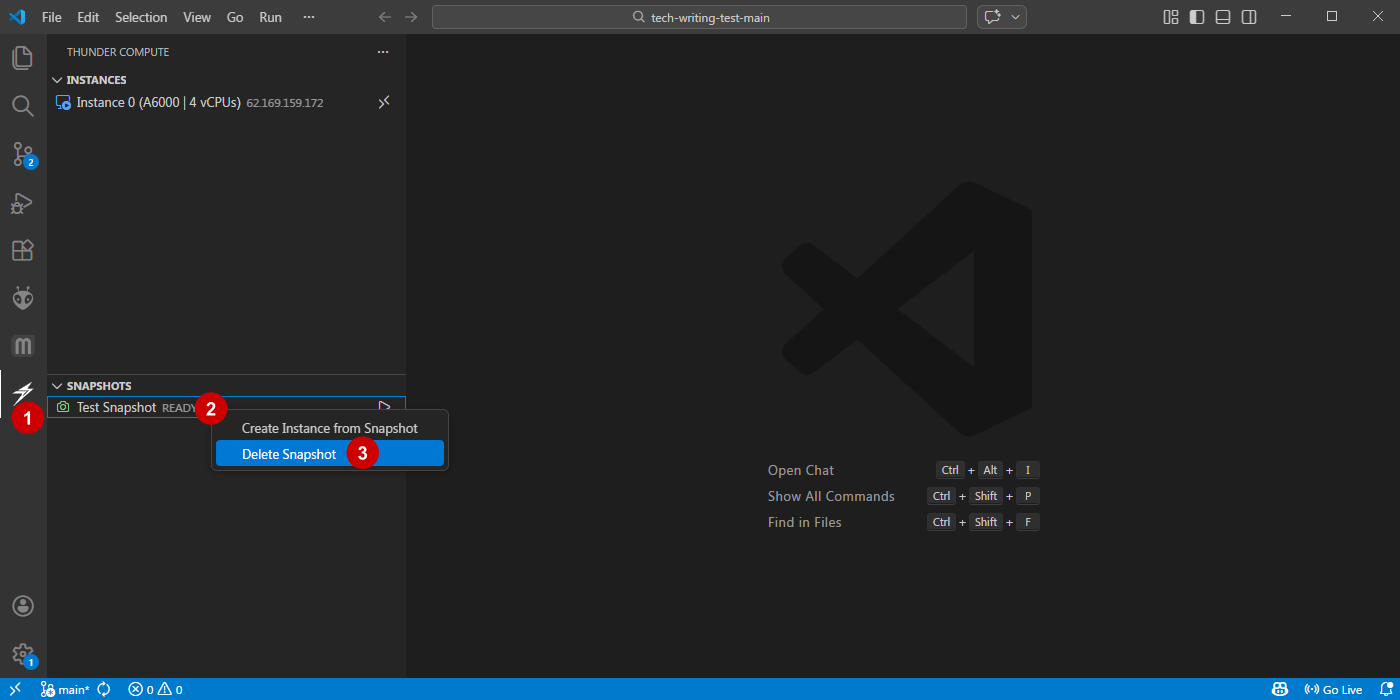
Task: Select the Test Snapshot row
Action: point(227,407)
